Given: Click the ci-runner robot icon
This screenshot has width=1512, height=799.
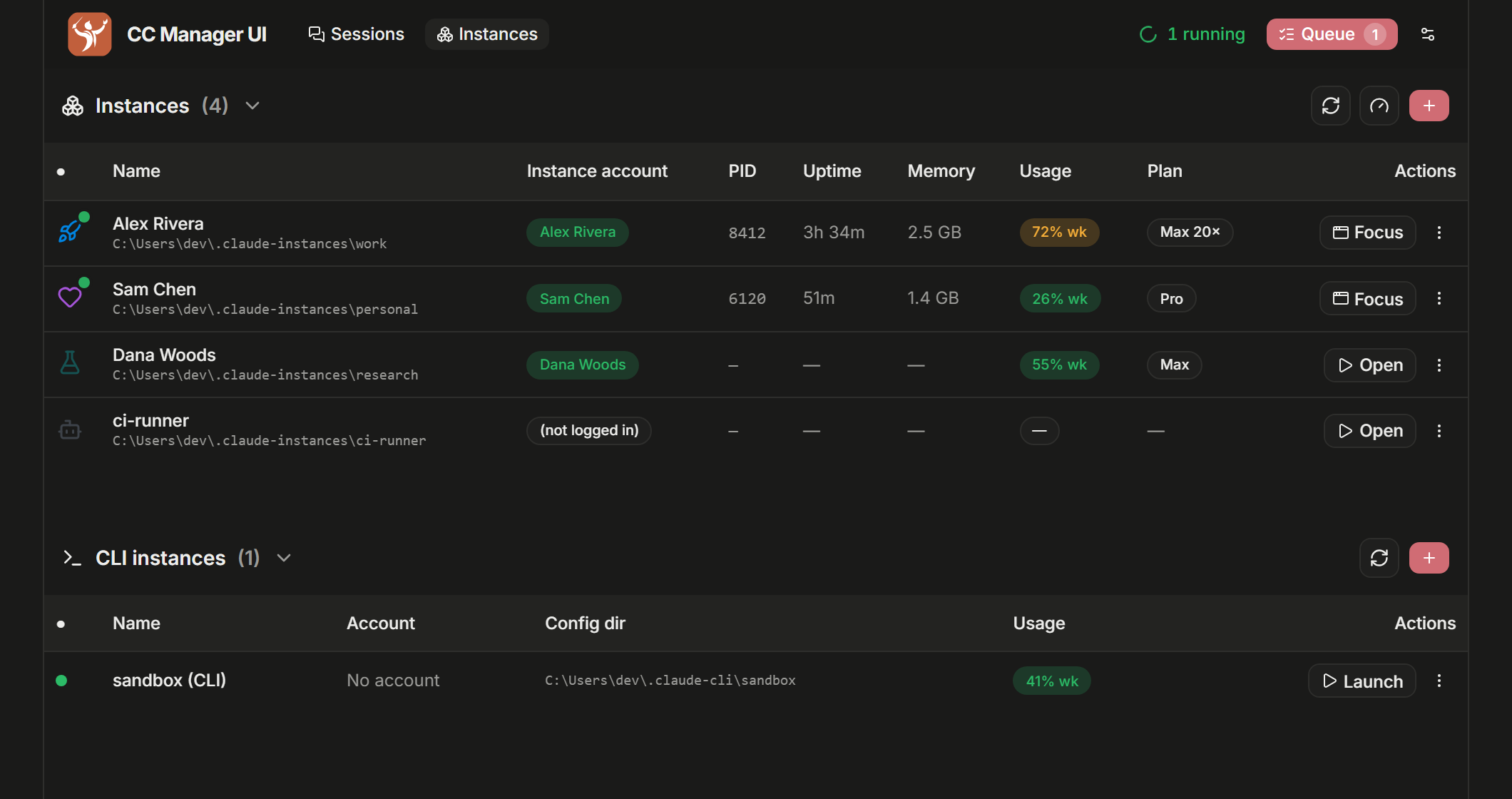Looking at the screenshot, I should click(x=70, y=430).
